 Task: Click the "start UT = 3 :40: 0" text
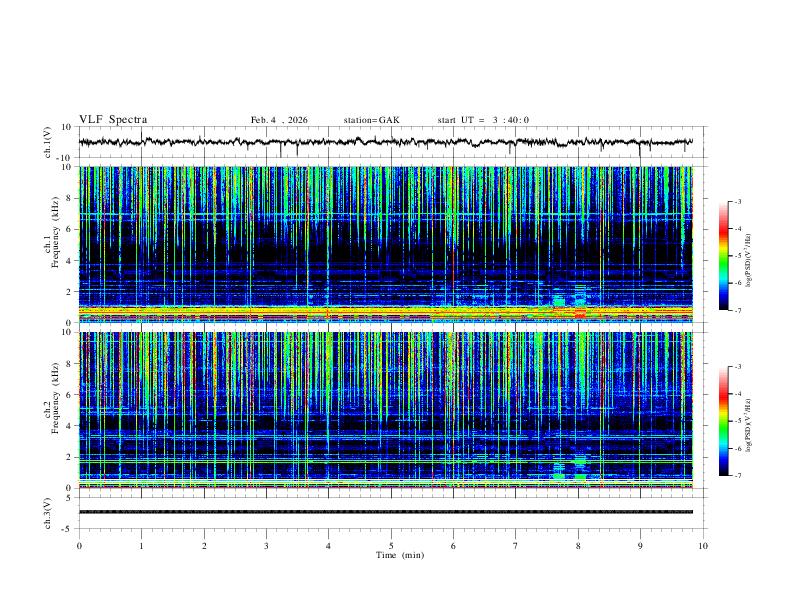pyautogui.click(x=483, y=120)
